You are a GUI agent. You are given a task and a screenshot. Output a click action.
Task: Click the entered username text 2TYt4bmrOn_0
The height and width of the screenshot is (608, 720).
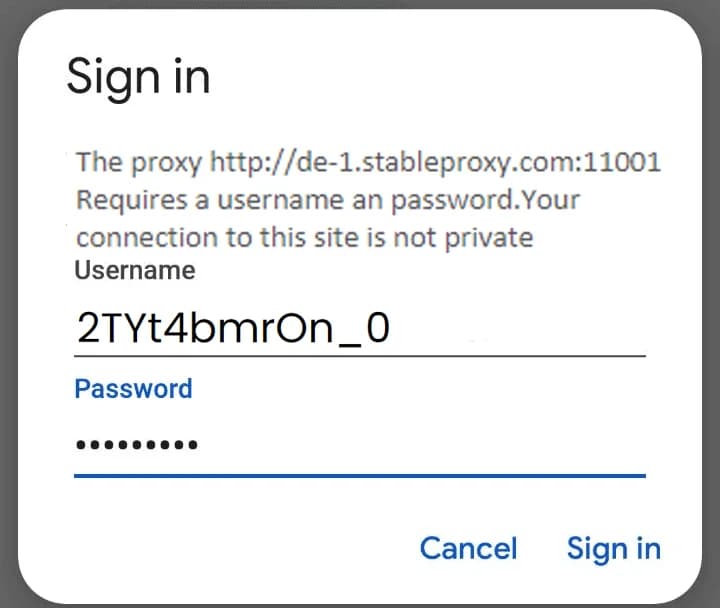pos(232,328)
